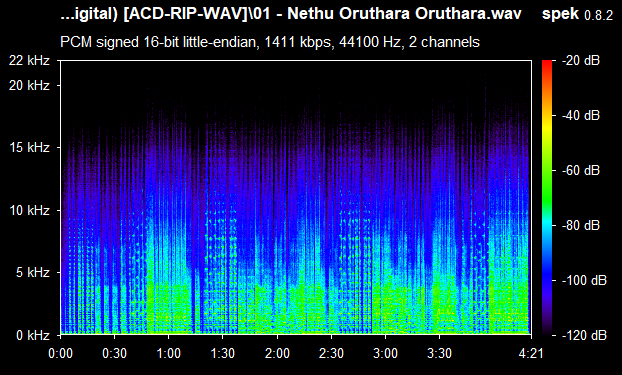Click the 0:30 time axis label

coord(115,353)
